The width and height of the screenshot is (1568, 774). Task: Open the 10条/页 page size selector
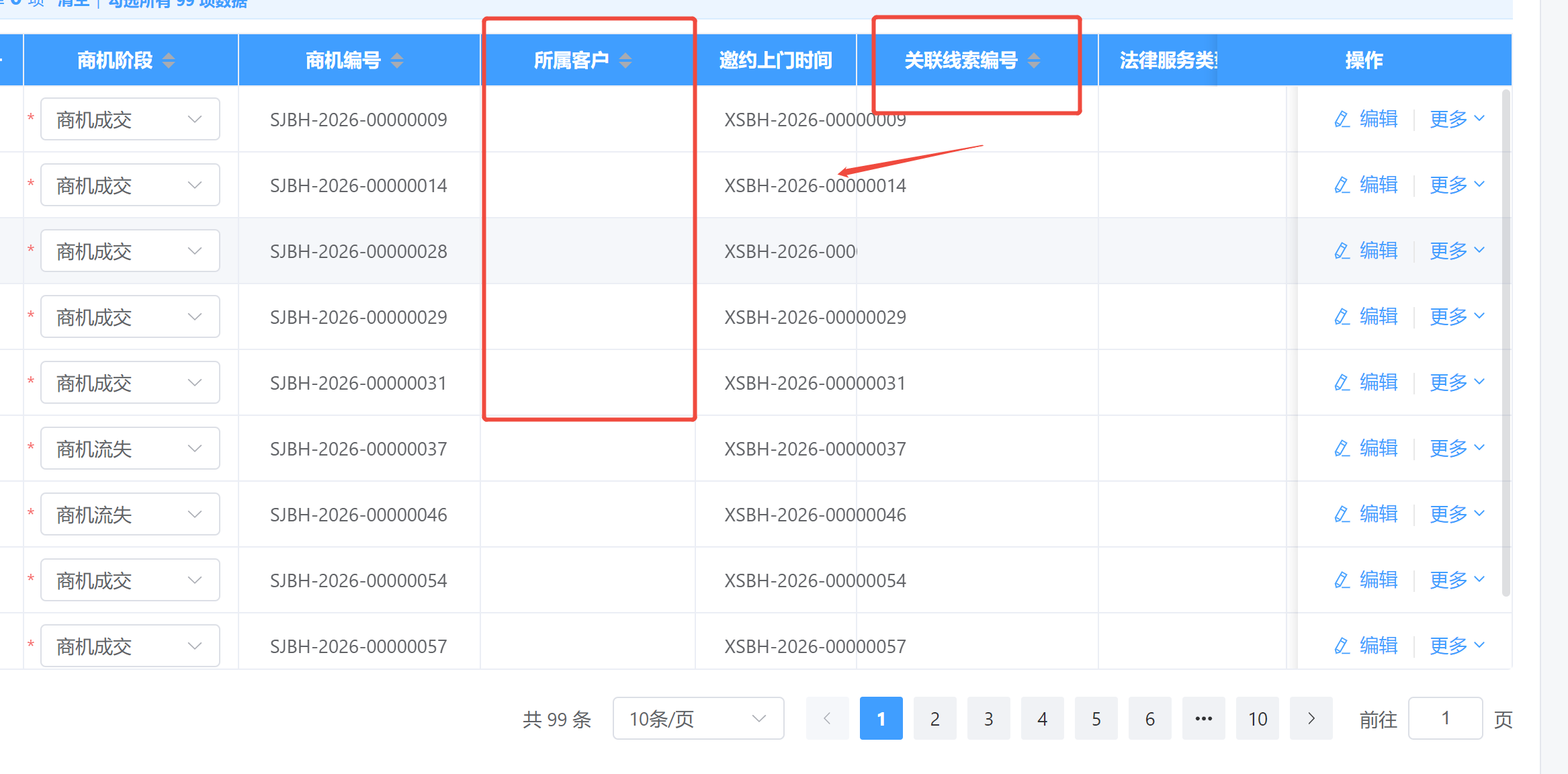coord(697,718)
